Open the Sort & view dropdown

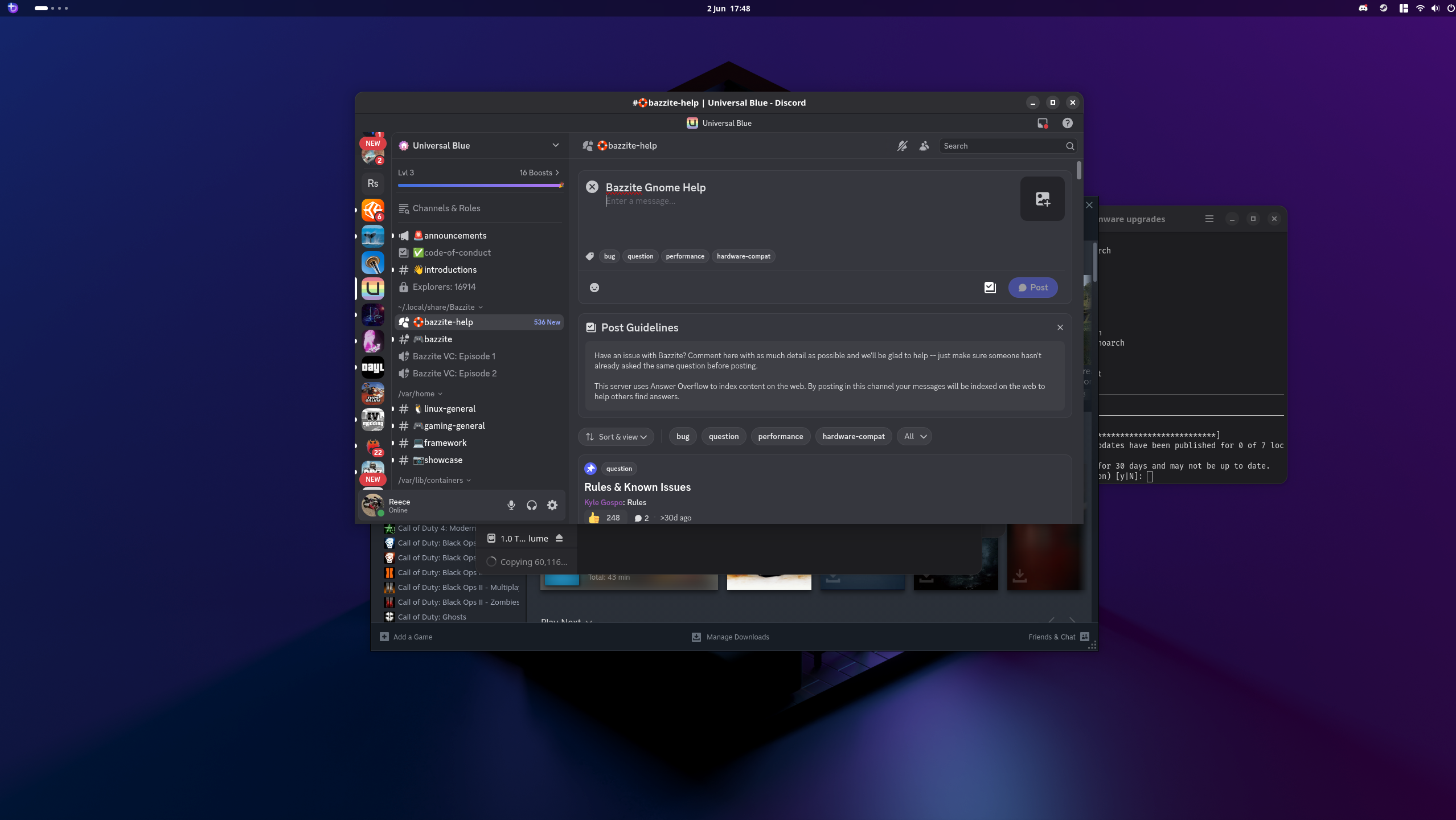(x=616, y=436)
